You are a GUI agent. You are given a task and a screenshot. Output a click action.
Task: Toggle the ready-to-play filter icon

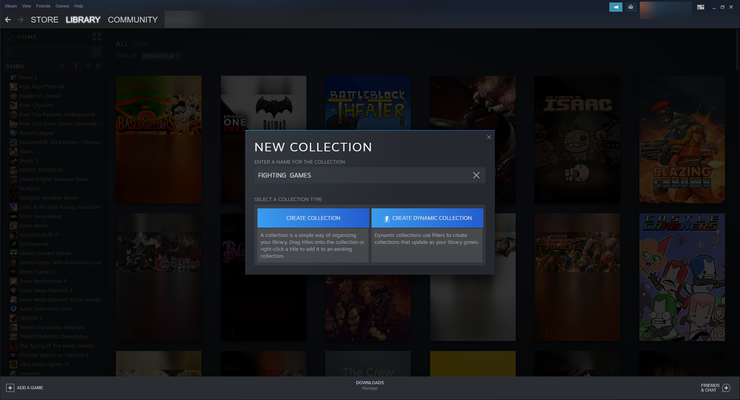tap(98, 66)
